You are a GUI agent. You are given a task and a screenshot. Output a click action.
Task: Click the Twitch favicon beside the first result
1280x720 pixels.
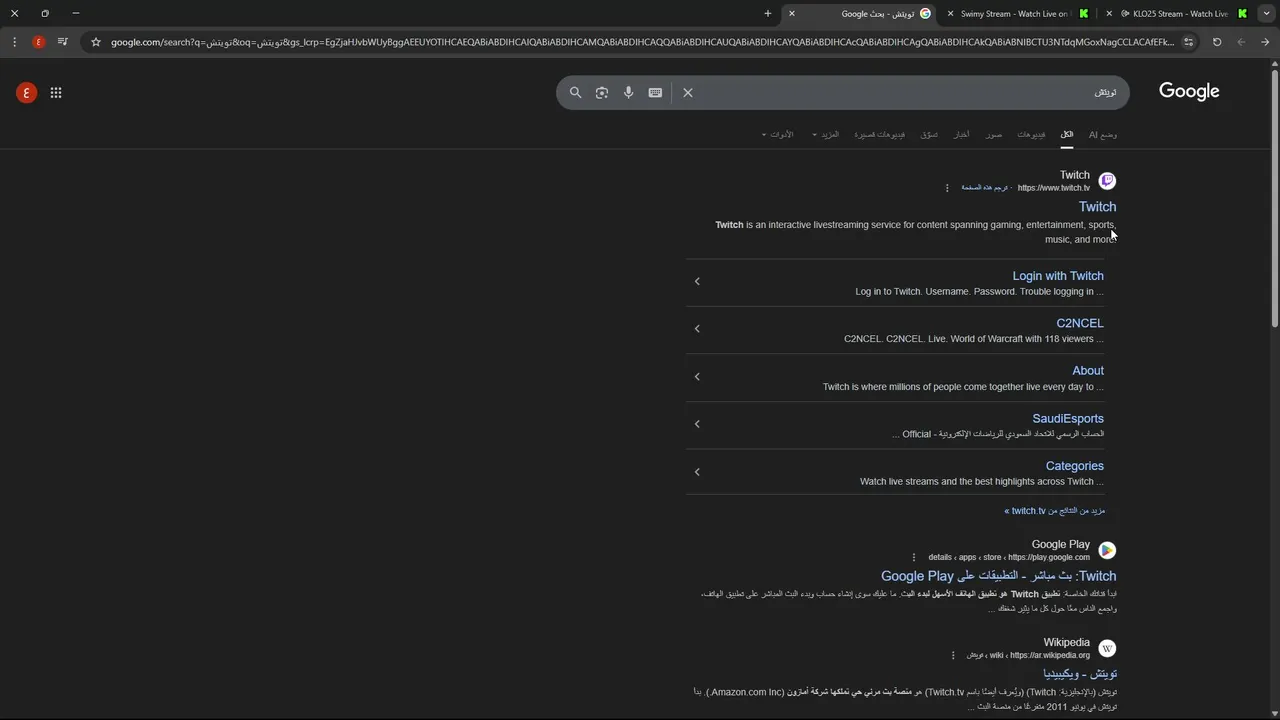1107,181
